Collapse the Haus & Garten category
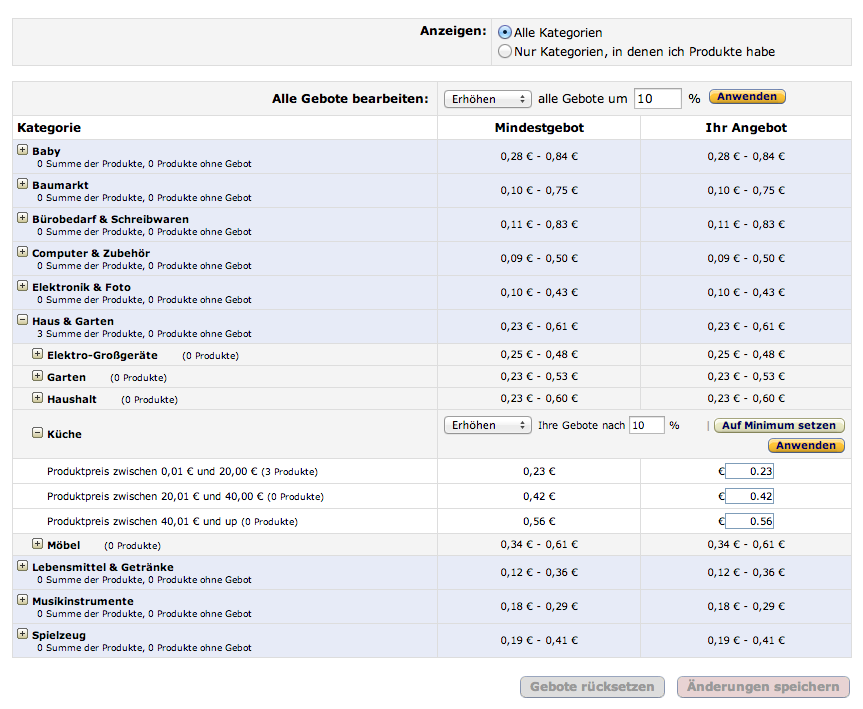The height and width of the screenshot is (709, 863). (23, 320)
